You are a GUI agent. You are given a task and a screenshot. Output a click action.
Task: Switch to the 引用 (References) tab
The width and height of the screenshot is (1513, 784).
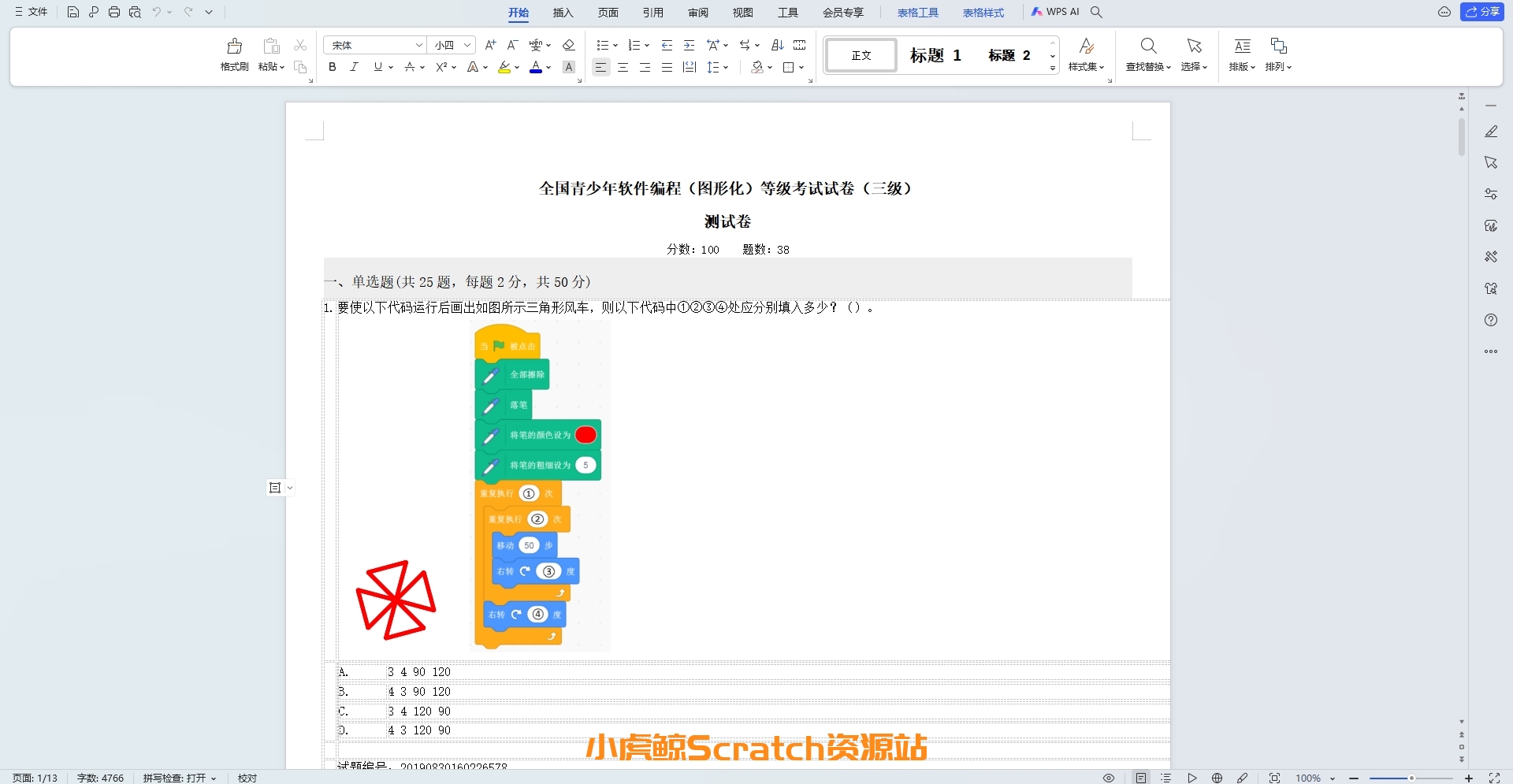653,13
